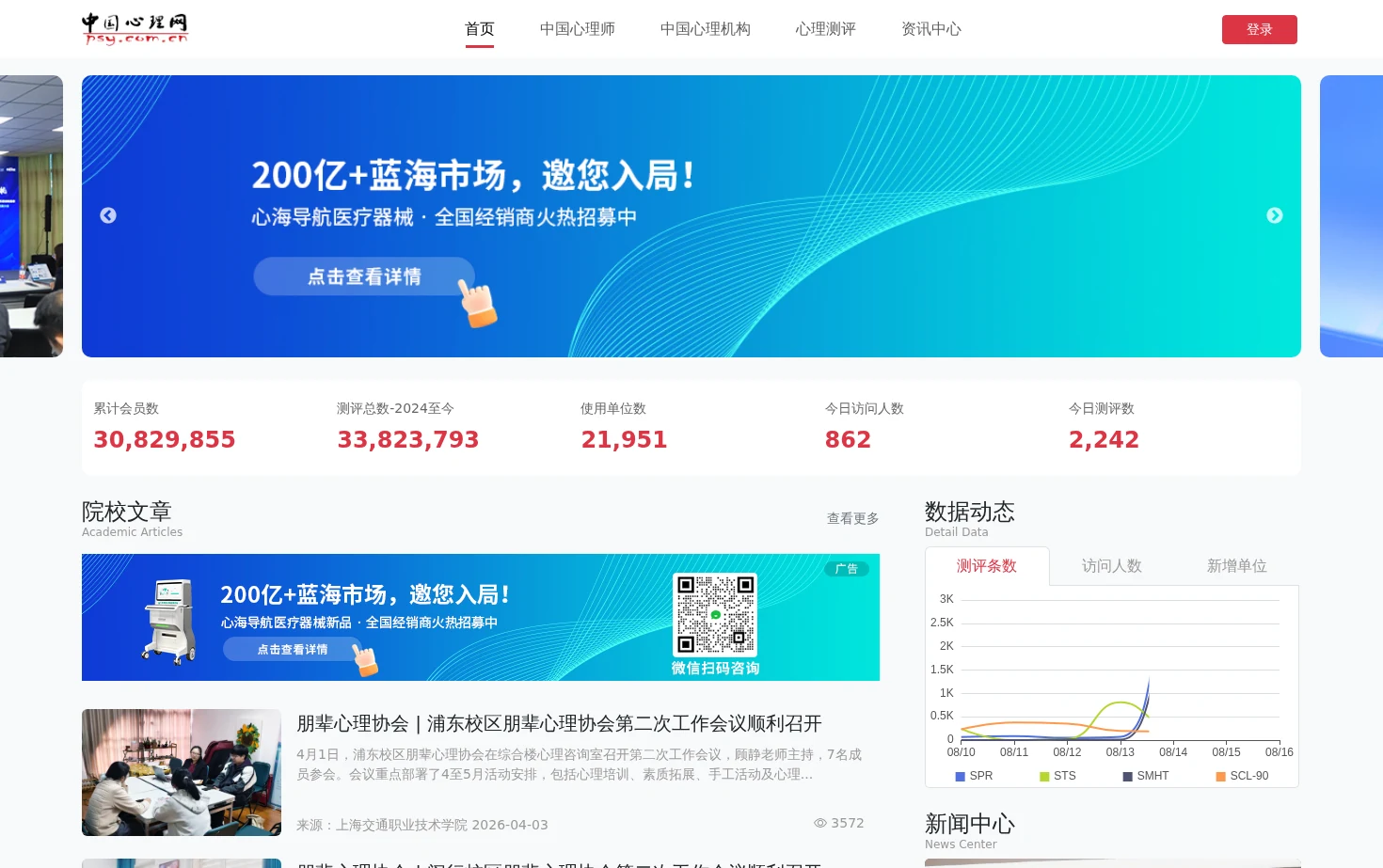Open 心理测评 navigation item
This screenshot has height=868, width=1383.
[826, 29]
